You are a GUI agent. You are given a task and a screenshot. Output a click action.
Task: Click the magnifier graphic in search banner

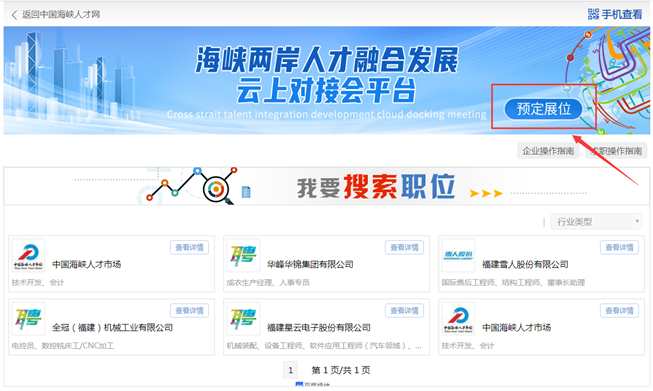(x=217, y=190)
